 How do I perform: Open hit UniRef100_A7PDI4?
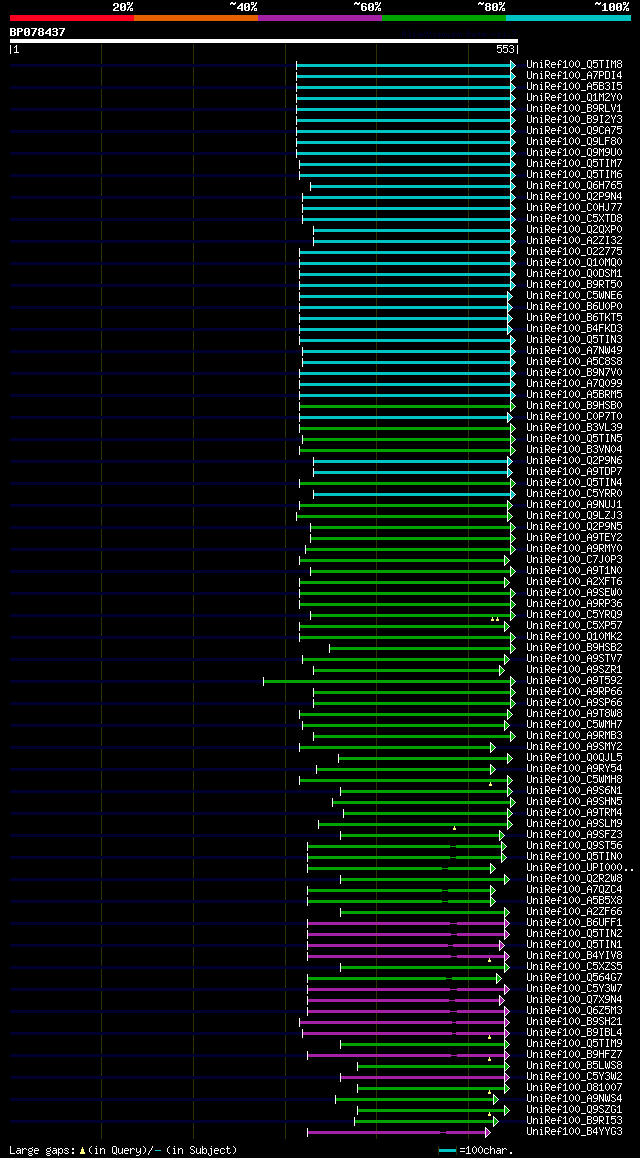tap(574, 76)
